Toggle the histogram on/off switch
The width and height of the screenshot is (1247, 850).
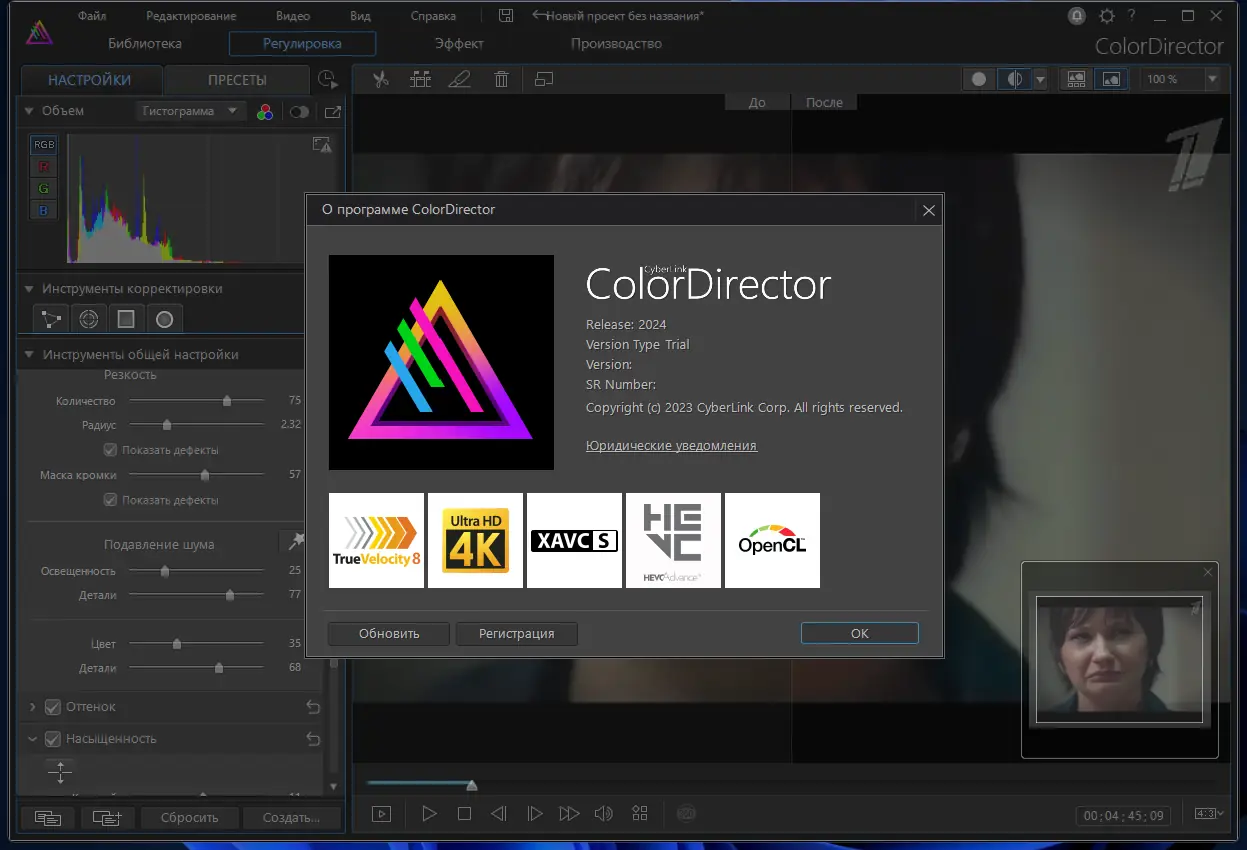tap(299, 112)
